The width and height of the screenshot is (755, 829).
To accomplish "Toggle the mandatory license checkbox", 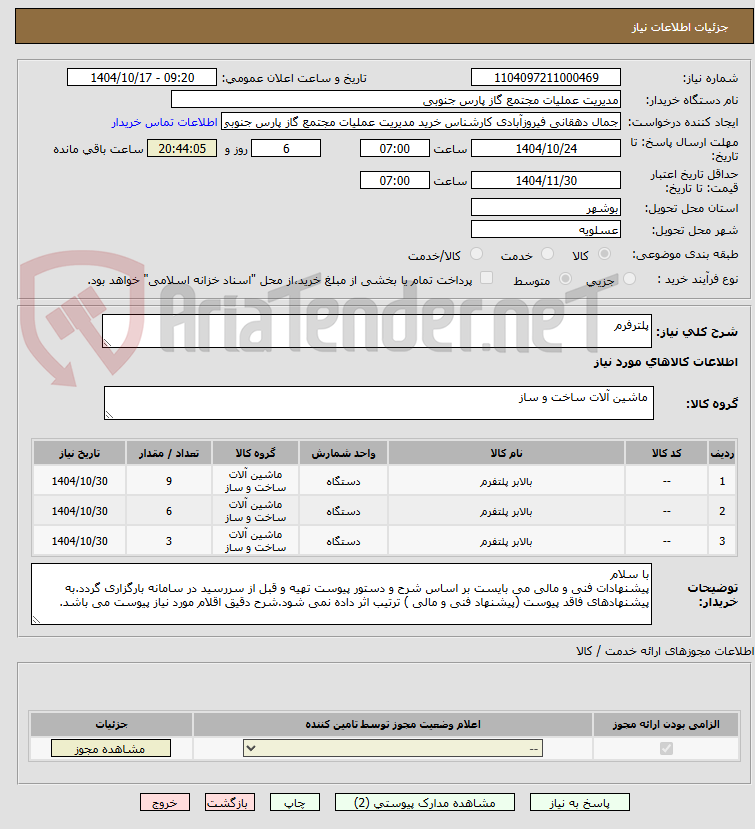I will tap(666, 748).
